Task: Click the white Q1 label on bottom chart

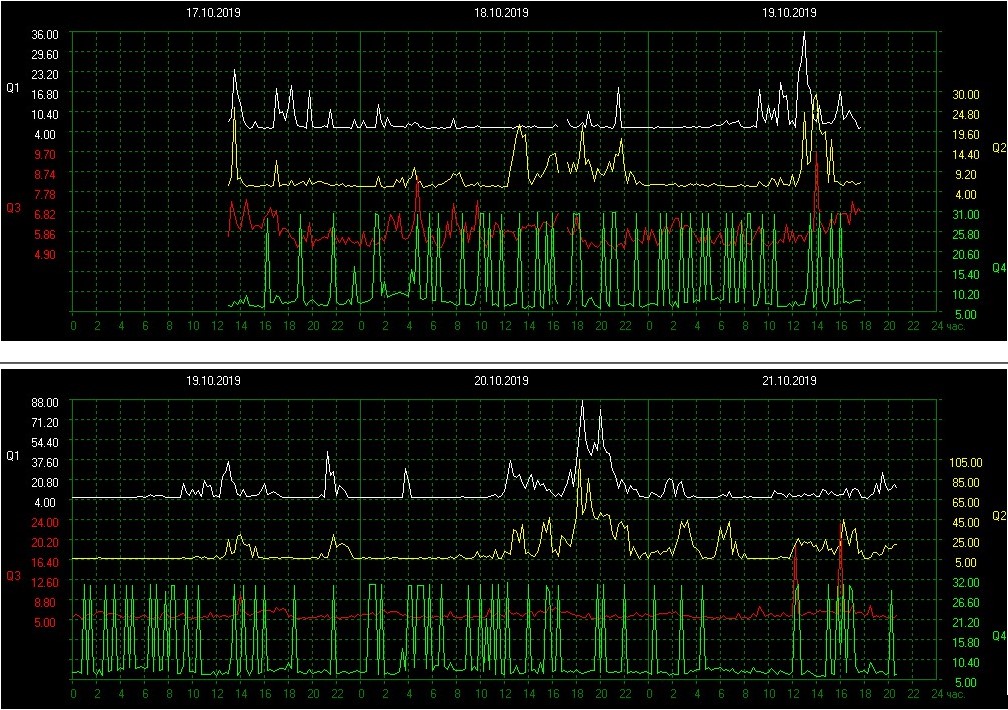Action: pyautogui.click(x=13, y=456)
